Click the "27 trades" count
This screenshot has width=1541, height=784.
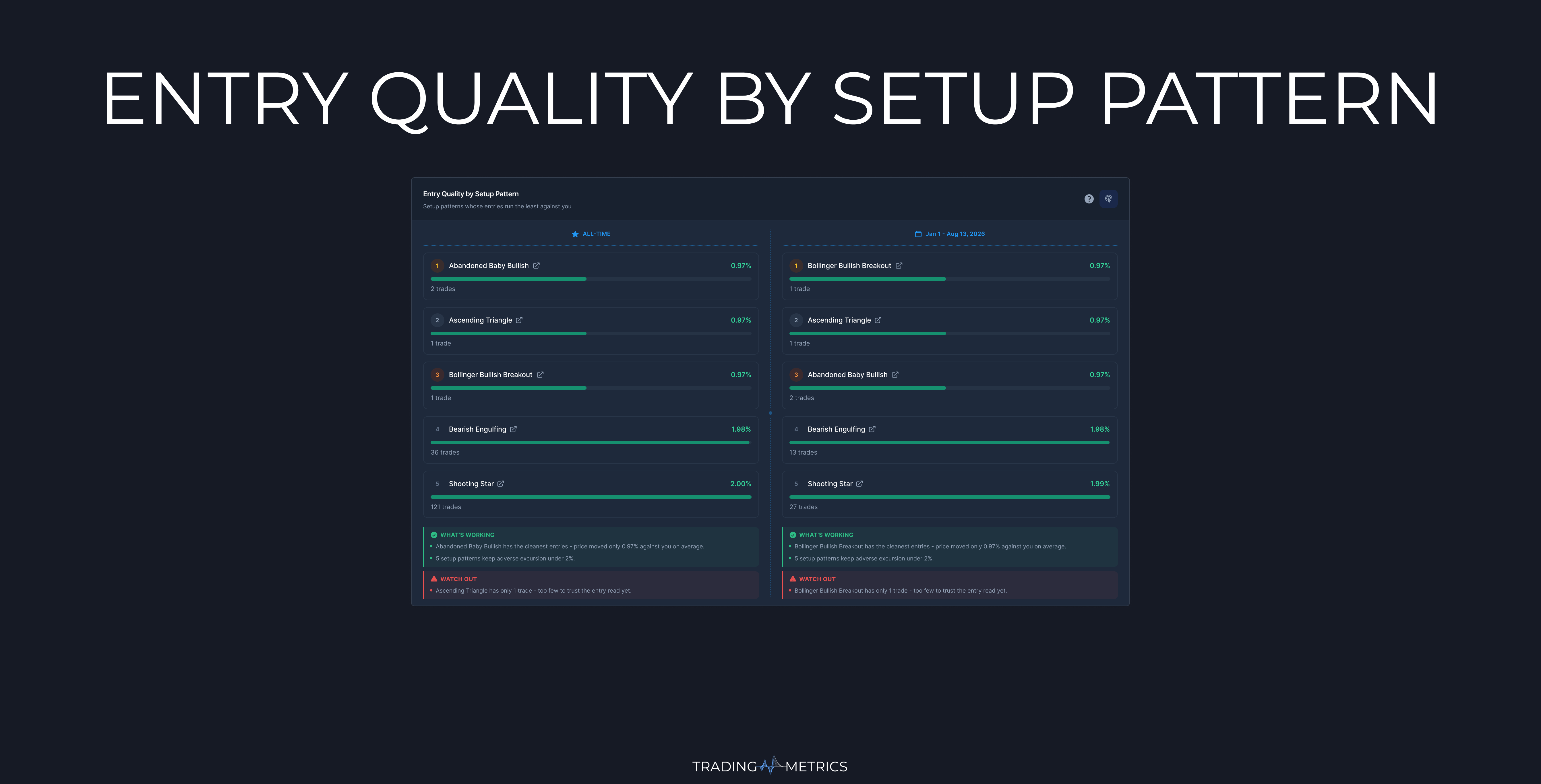click(x=804, y=507)
